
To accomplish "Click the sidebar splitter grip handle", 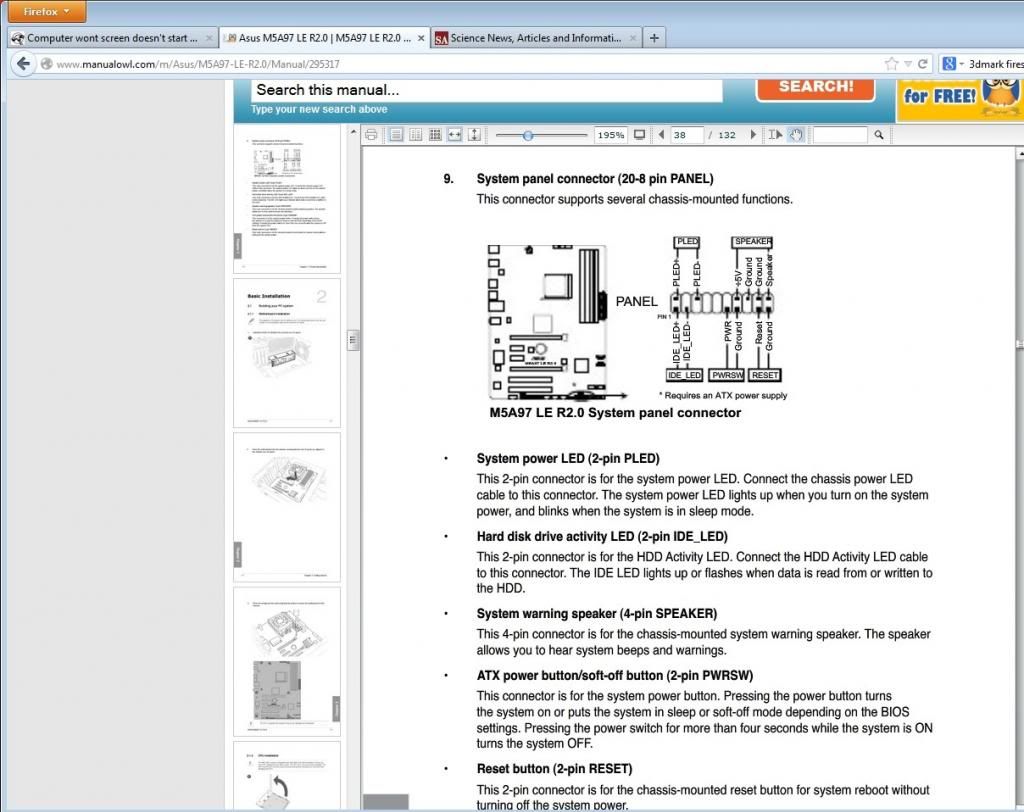I will tap(353, 340).
